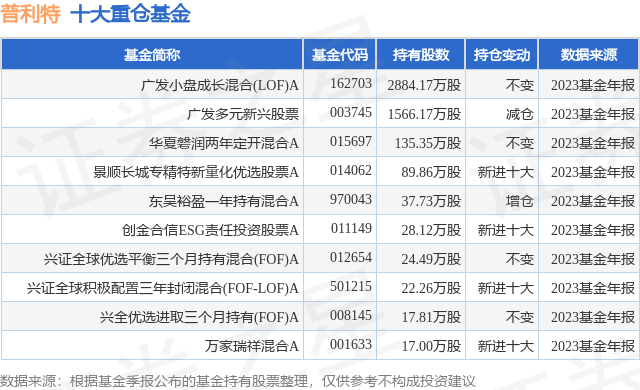Click fund code 014062

(x=351, y=171)
